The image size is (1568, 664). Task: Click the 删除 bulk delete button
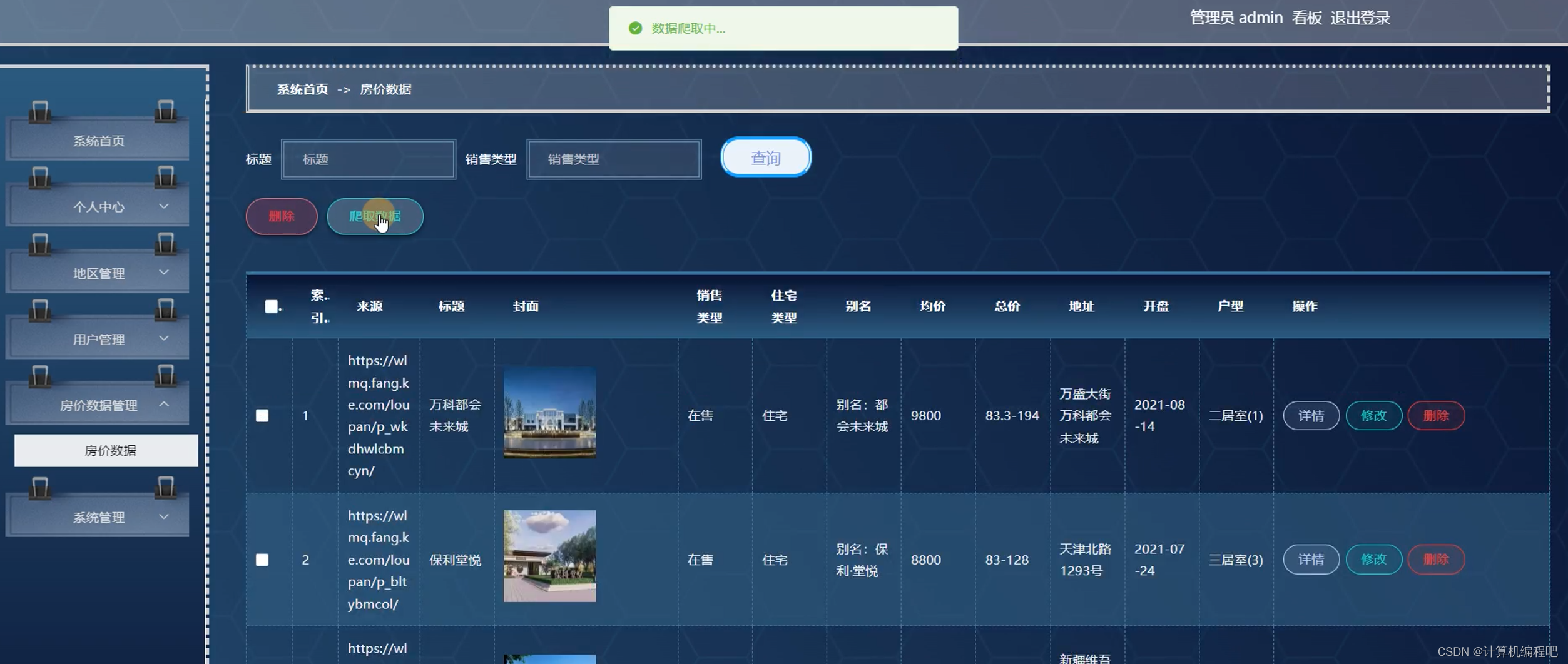(x=281, y=216)
